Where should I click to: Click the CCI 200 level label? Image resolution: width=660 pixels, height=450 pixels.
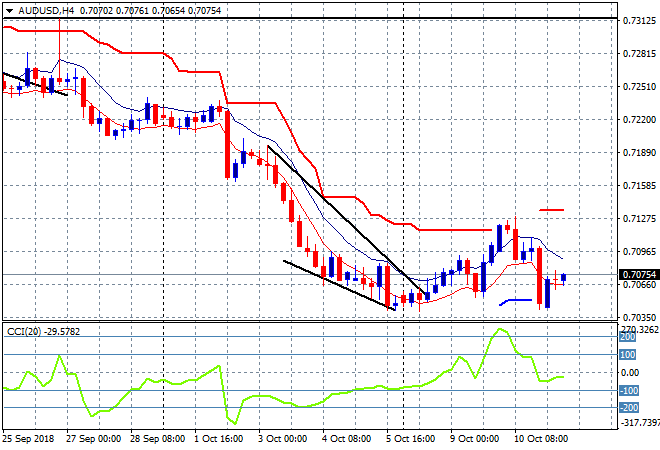pyautogui.click(x=628, y=337)
